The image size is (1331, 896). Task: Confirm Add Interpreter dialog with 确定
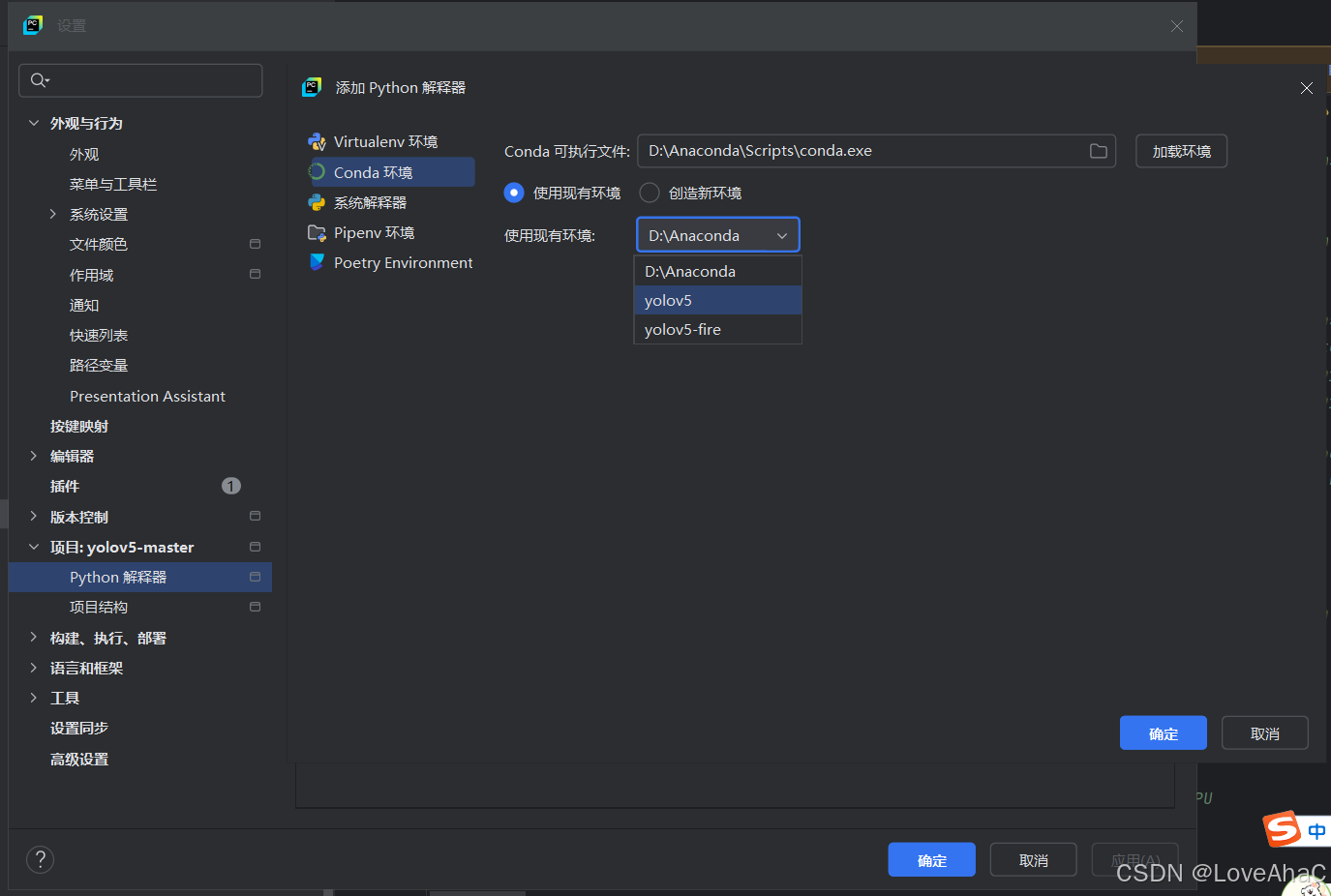[1163, 733]
